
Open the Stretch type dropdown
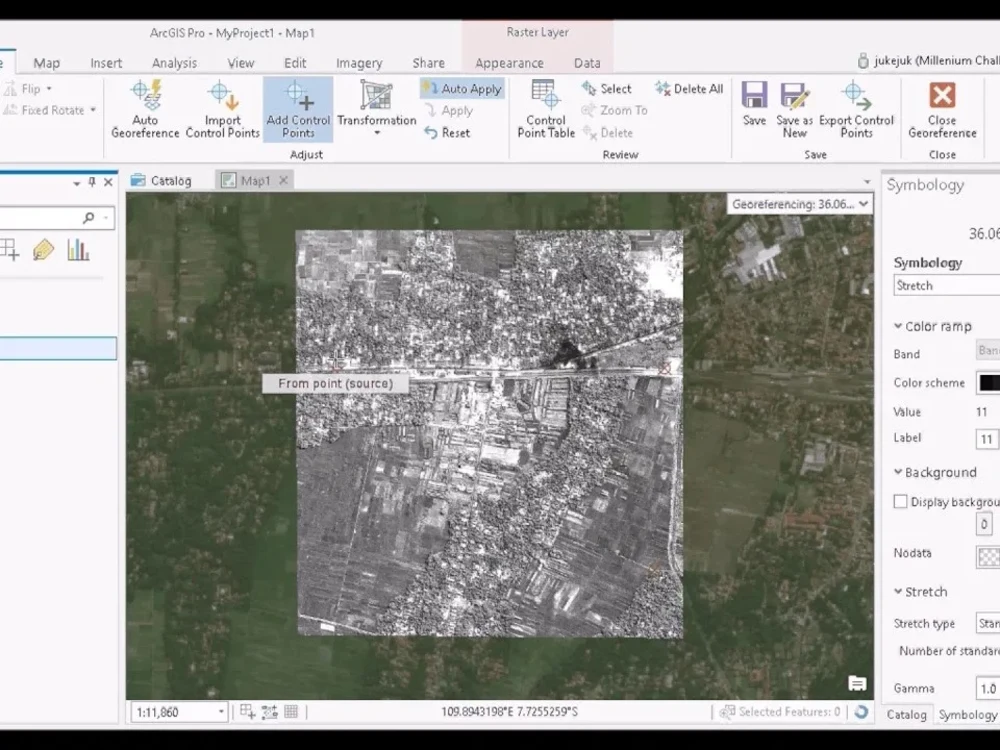987,622
